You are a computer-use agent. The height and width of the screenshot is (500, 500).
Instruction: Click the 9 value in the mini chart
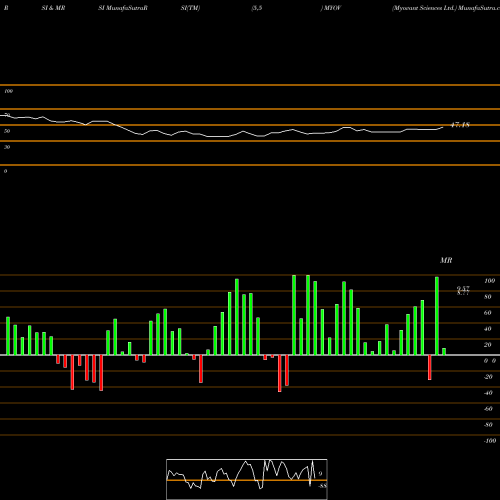coord(320,474)
